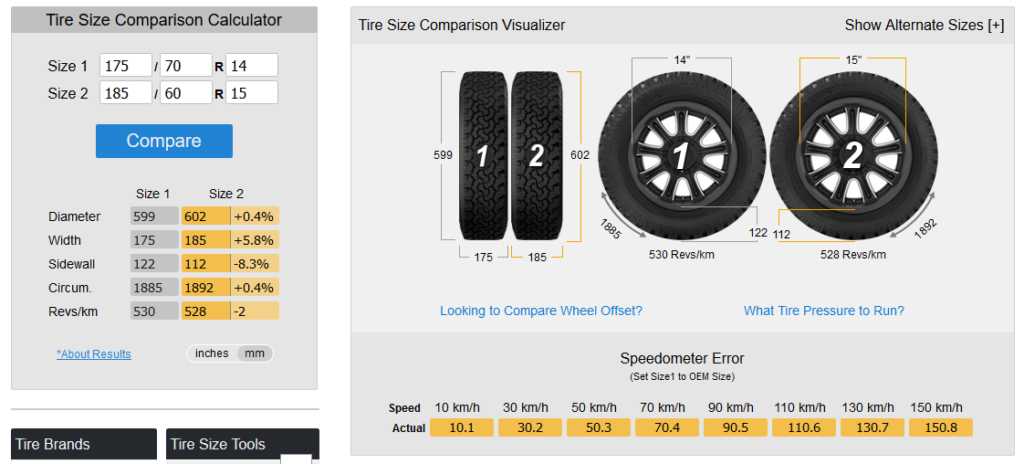Switch units to mm
This screenshot has width=1024, height=464.
[255, 354]
